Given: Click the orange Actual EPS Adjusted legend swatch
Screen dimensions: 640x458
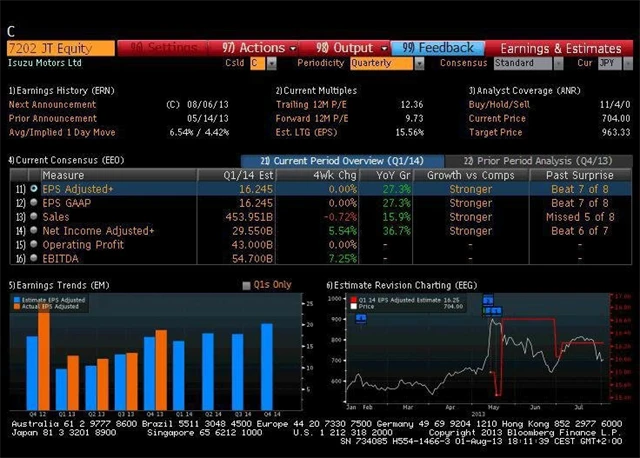Looking at the screenshot, I should [x=17, y=307].
